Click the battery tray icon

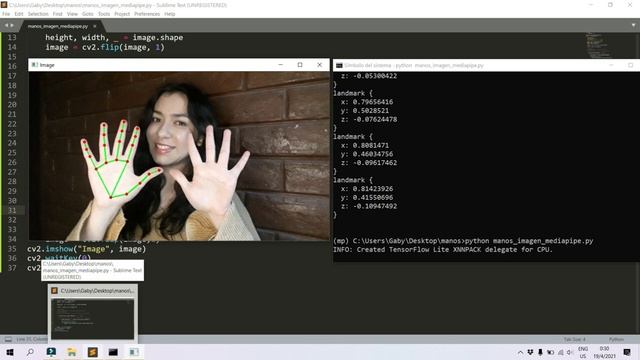[x=551, y=352]
